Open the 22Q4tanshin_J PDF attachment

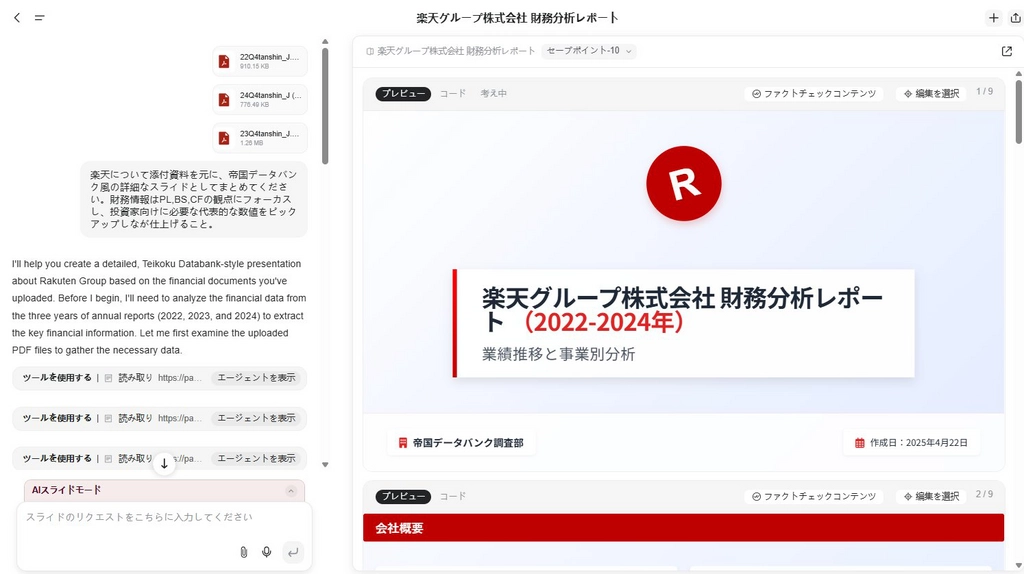coord(260,61)
